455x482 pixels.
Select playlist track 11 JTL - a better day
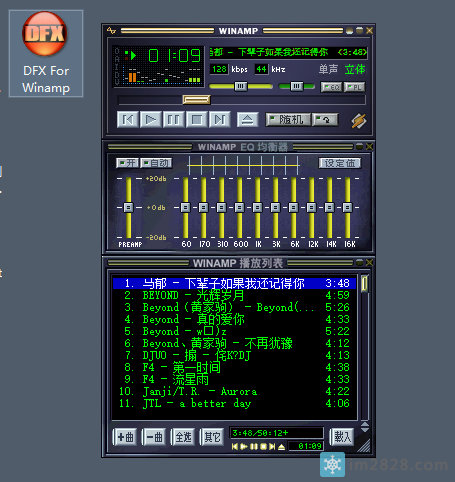tap(234, 403)
